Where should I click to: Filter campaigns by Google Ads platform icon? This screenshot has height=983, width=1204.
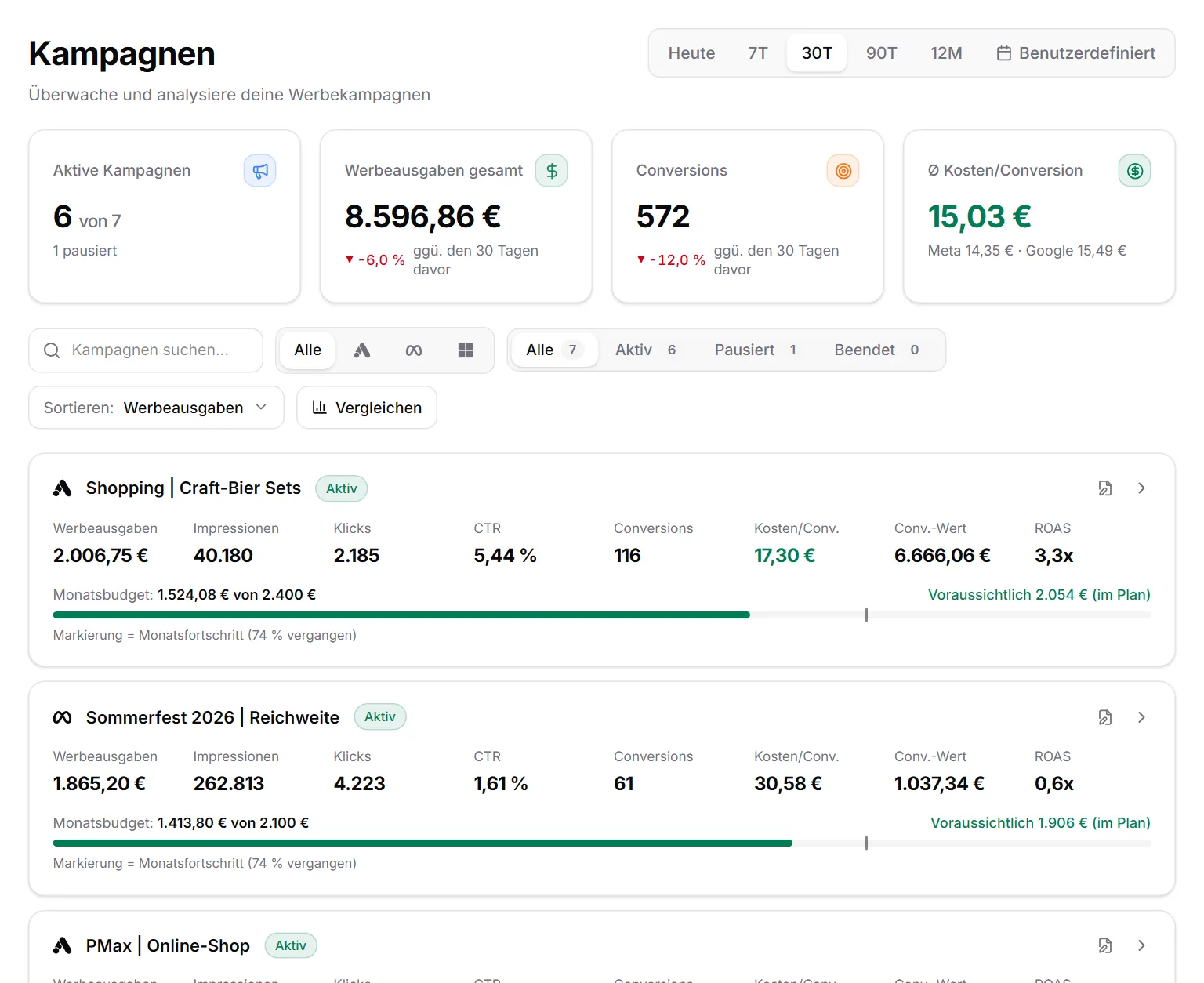[362, 350]
